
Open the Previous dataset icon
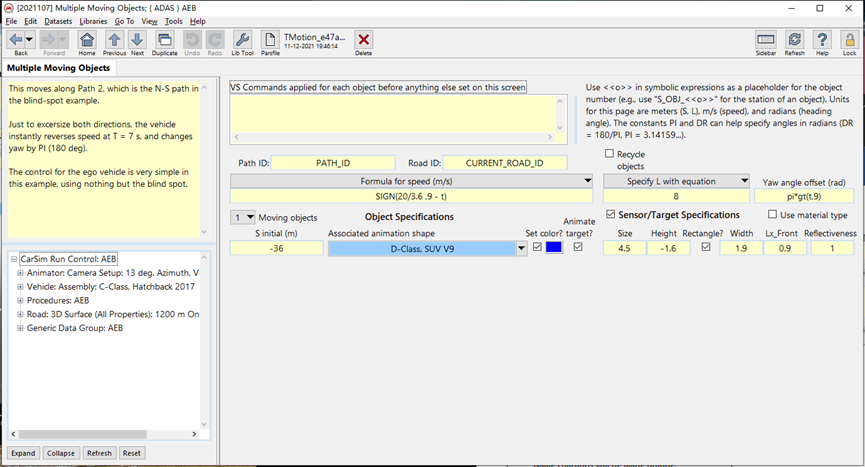pos(114,40)
